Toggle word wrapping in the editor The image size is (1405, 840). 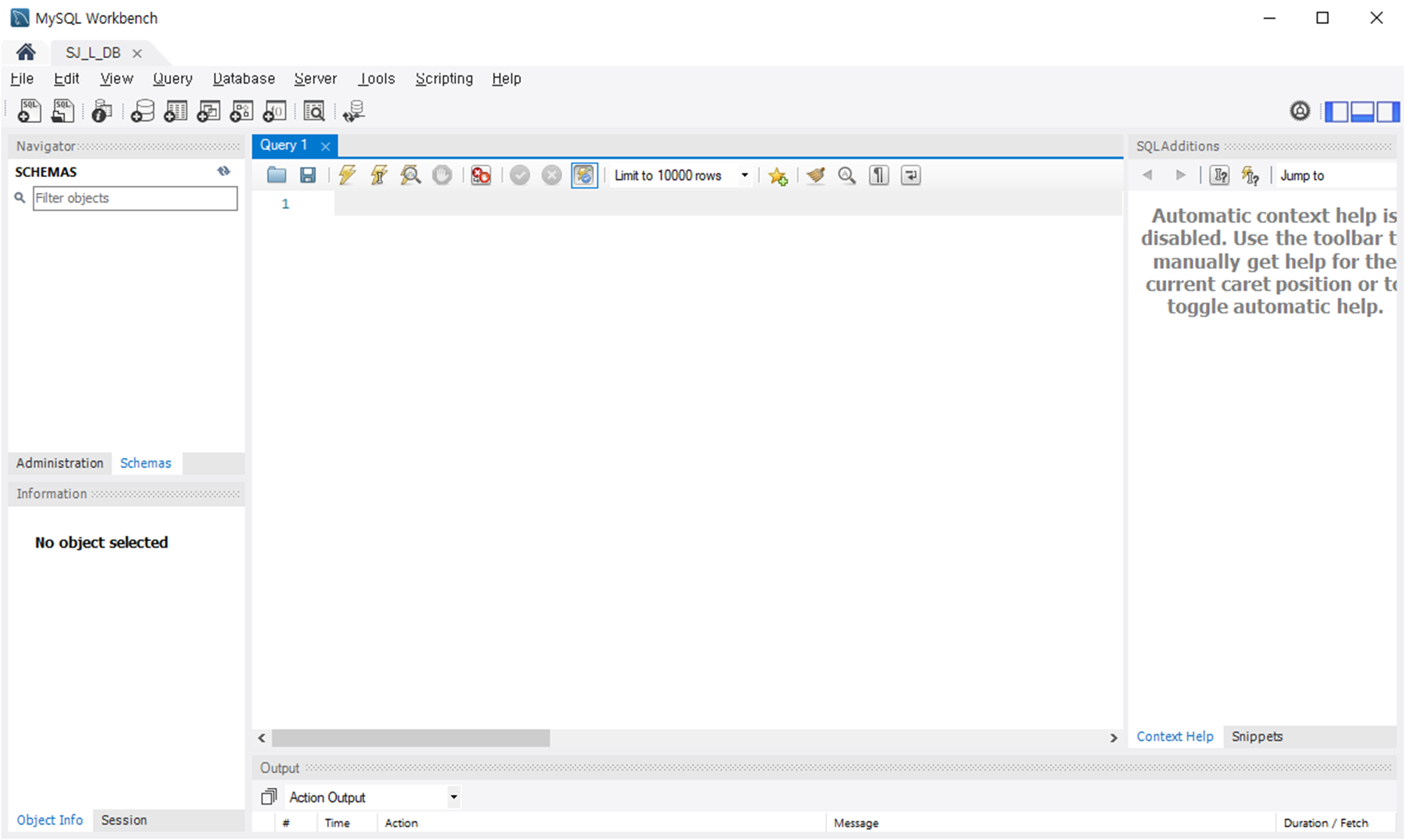pyautogui.click(x=911, y=176)
